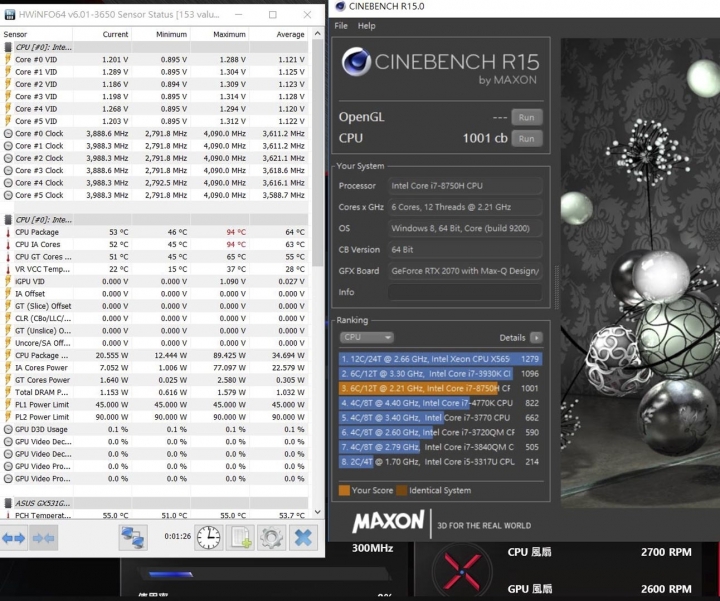
Task: Close sensors with the blue X icon
Action: (303, 538)
